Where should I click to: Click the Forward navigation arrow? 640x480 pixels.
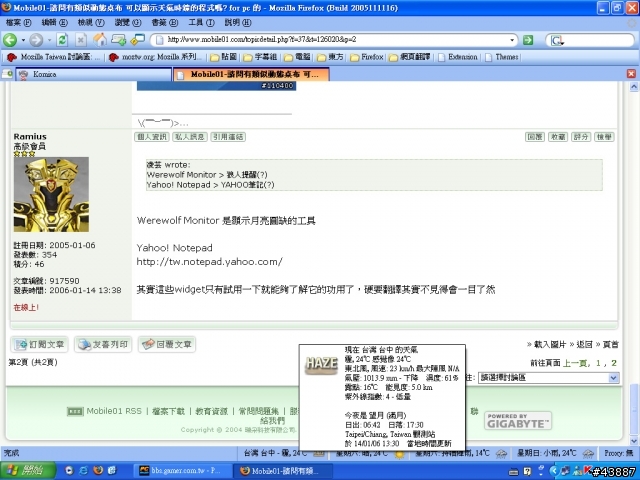36,40
